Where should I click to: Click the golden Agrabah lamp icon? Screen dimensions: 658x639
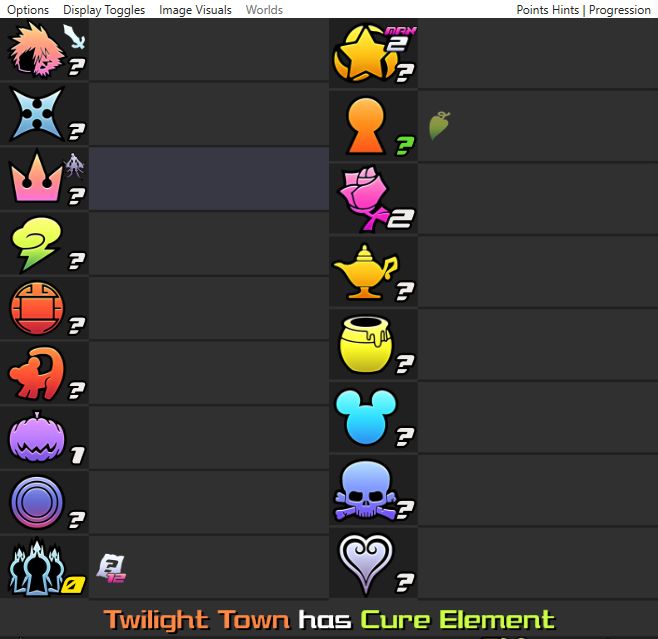[x=365, y=272]
